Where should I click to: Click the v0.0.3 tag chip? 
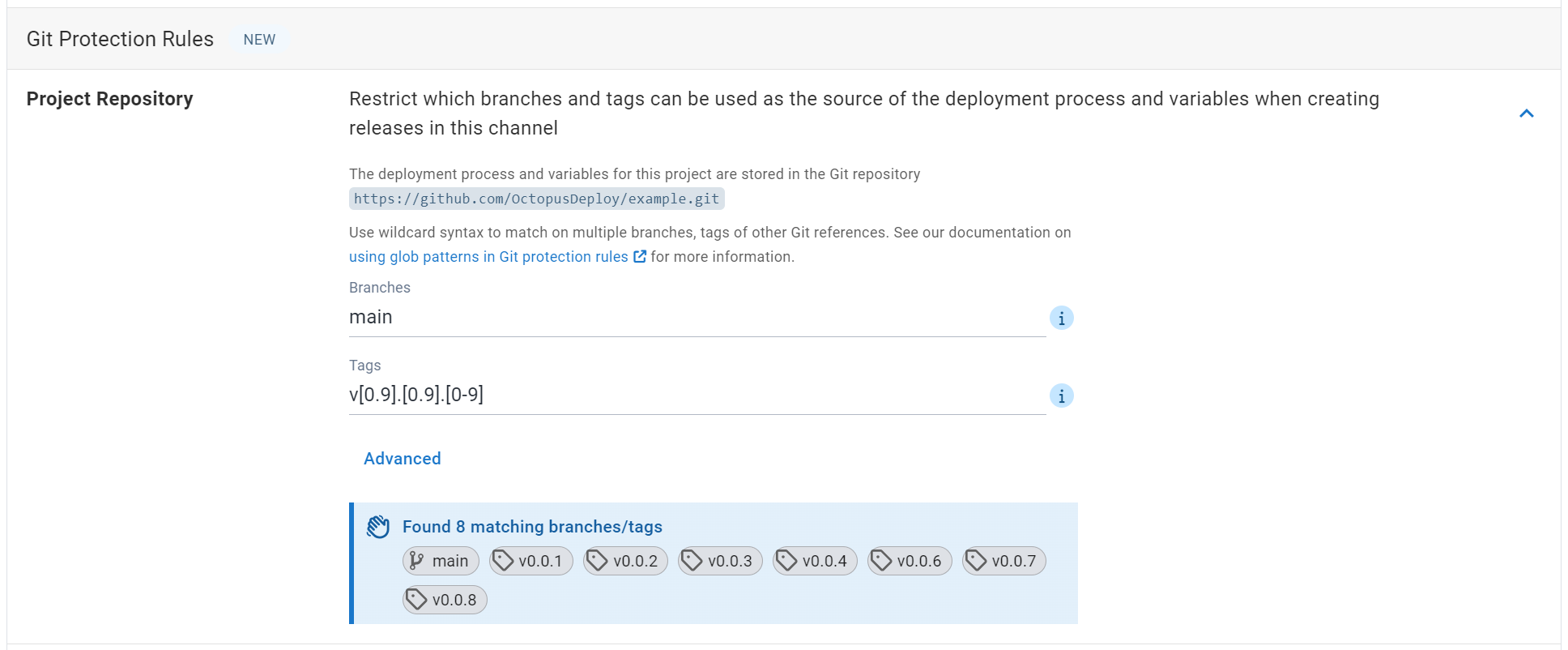pos(720,561)
